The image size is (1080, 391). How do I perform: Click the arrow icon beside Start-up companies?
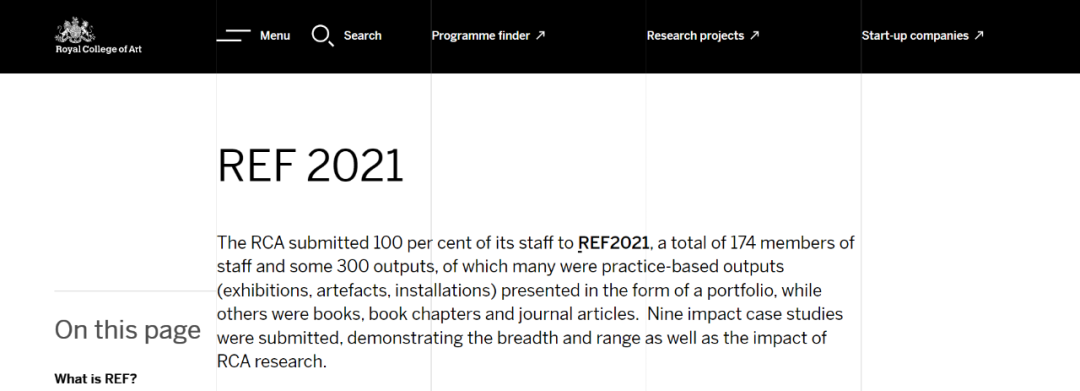click(x=979, y=35)
